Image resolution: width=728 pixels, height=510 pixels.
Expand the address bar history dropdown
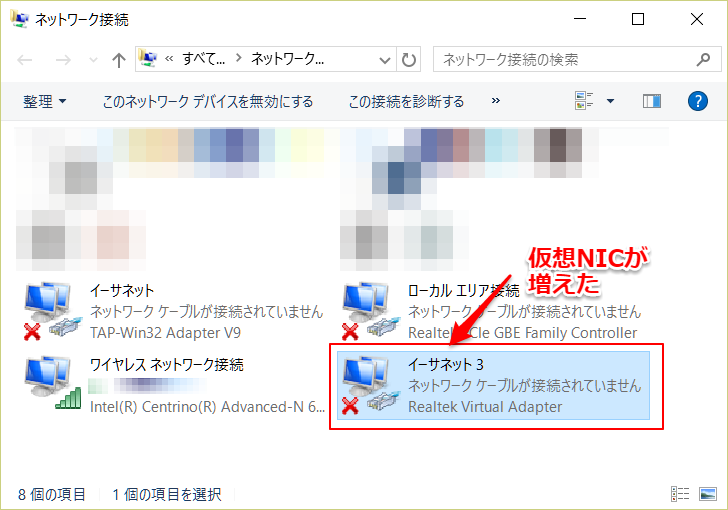click(384, 60)
